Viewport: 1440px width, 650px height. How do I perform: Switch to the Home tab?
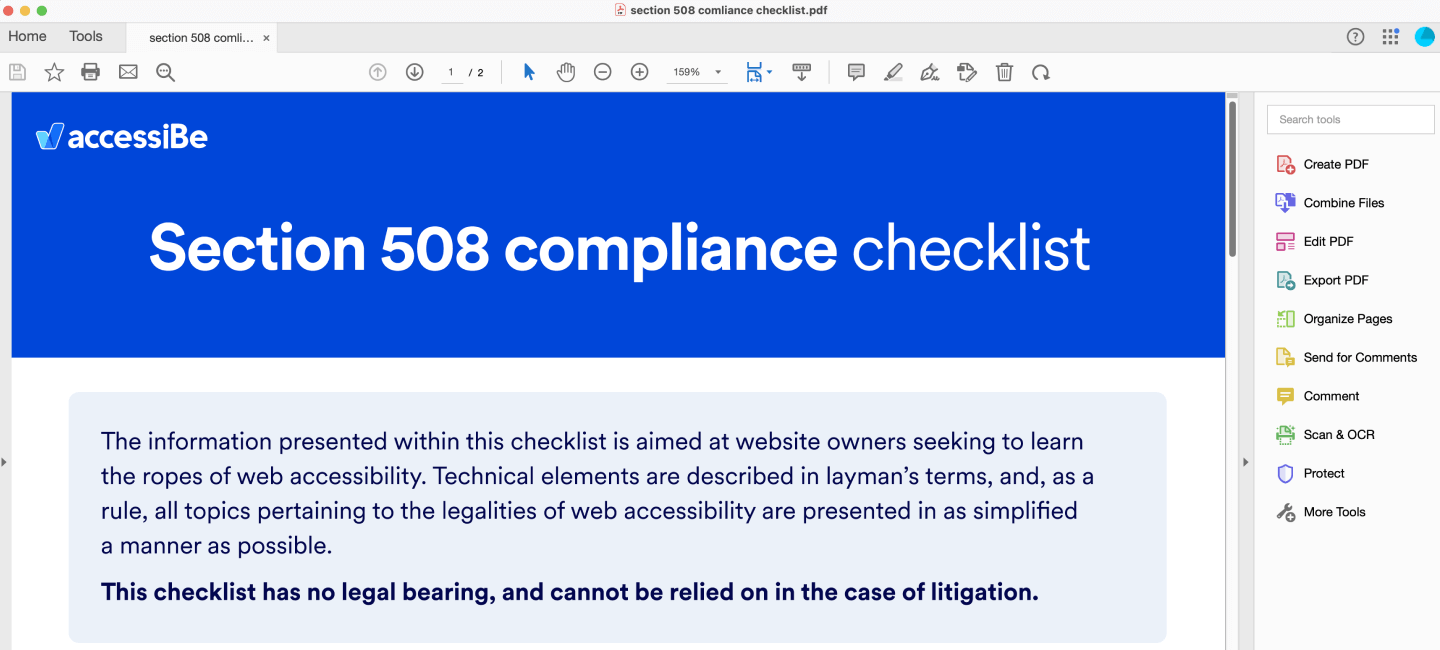(x=27, y=36)
